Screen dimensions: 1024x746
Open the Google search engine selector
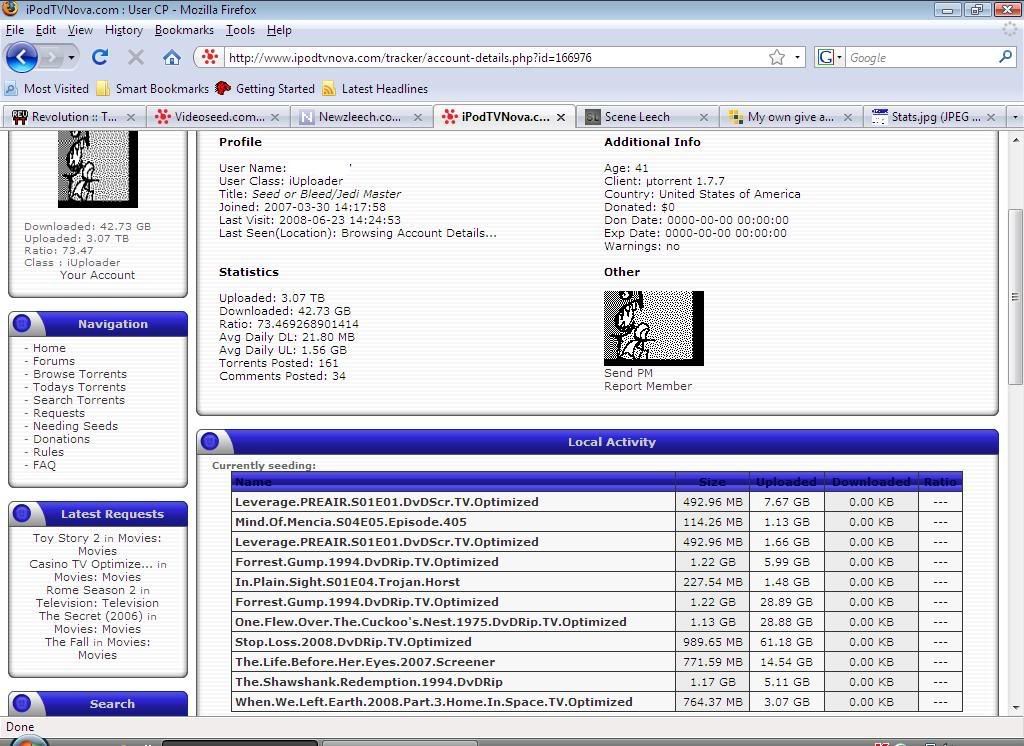(830, 57)
